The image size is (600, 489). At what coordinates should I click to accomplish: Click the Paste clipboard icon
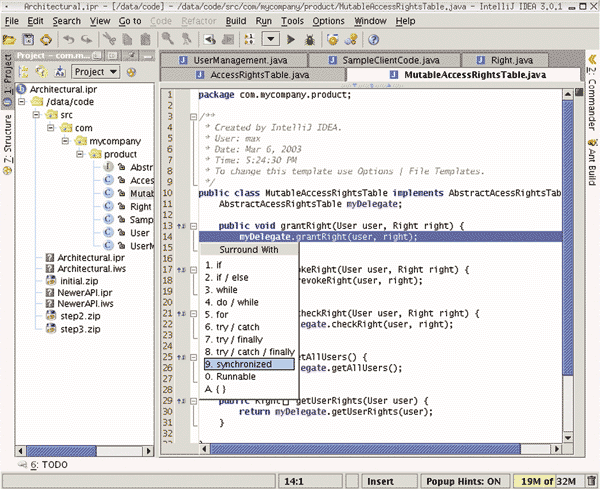(147, 39)
